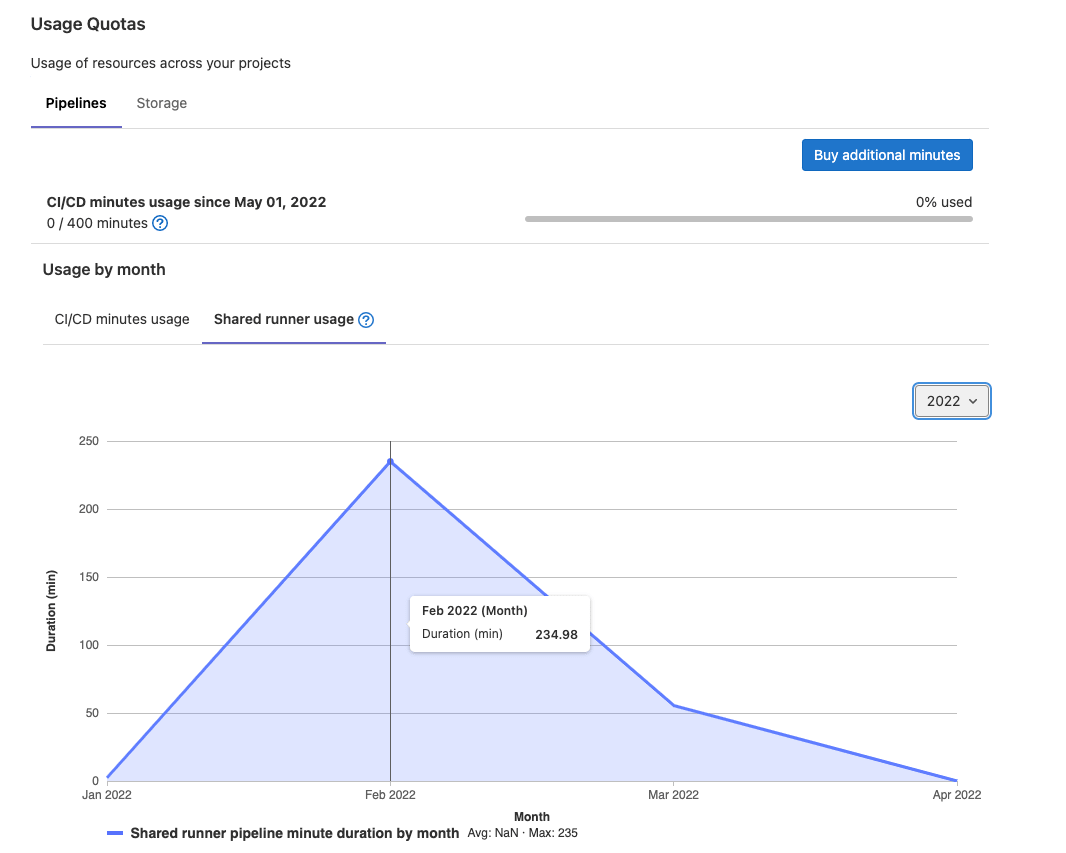Click the 0% used label

click(943, 202)
